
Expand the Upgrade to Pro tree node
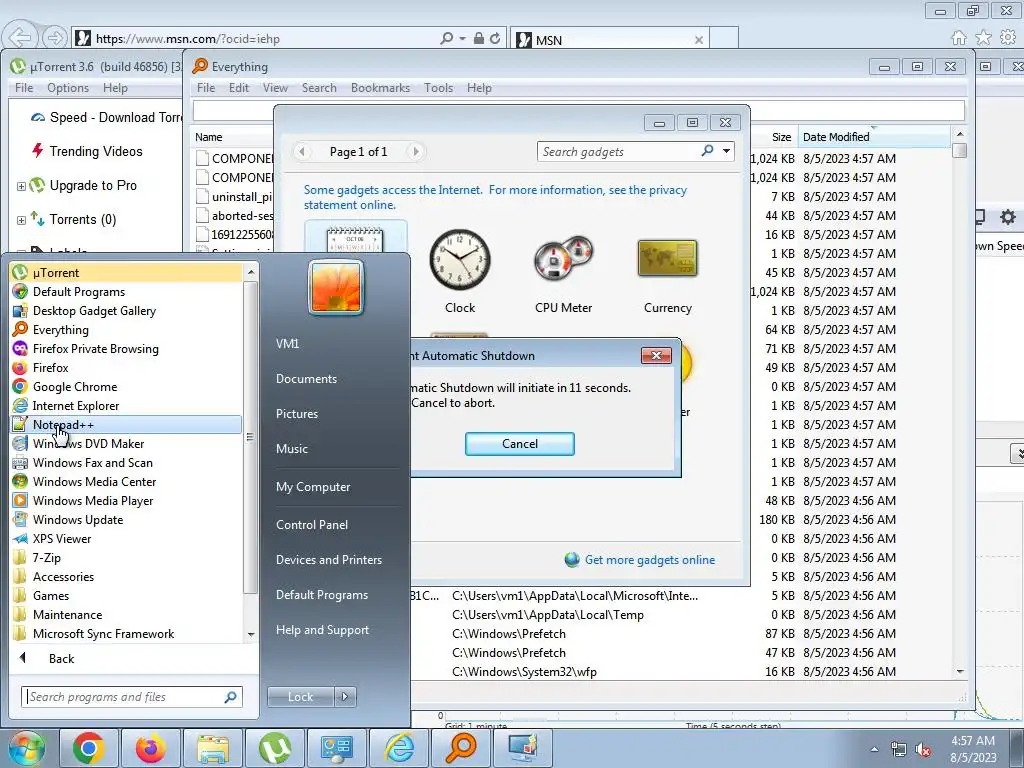pyautogui.click(x=21, y=186)
